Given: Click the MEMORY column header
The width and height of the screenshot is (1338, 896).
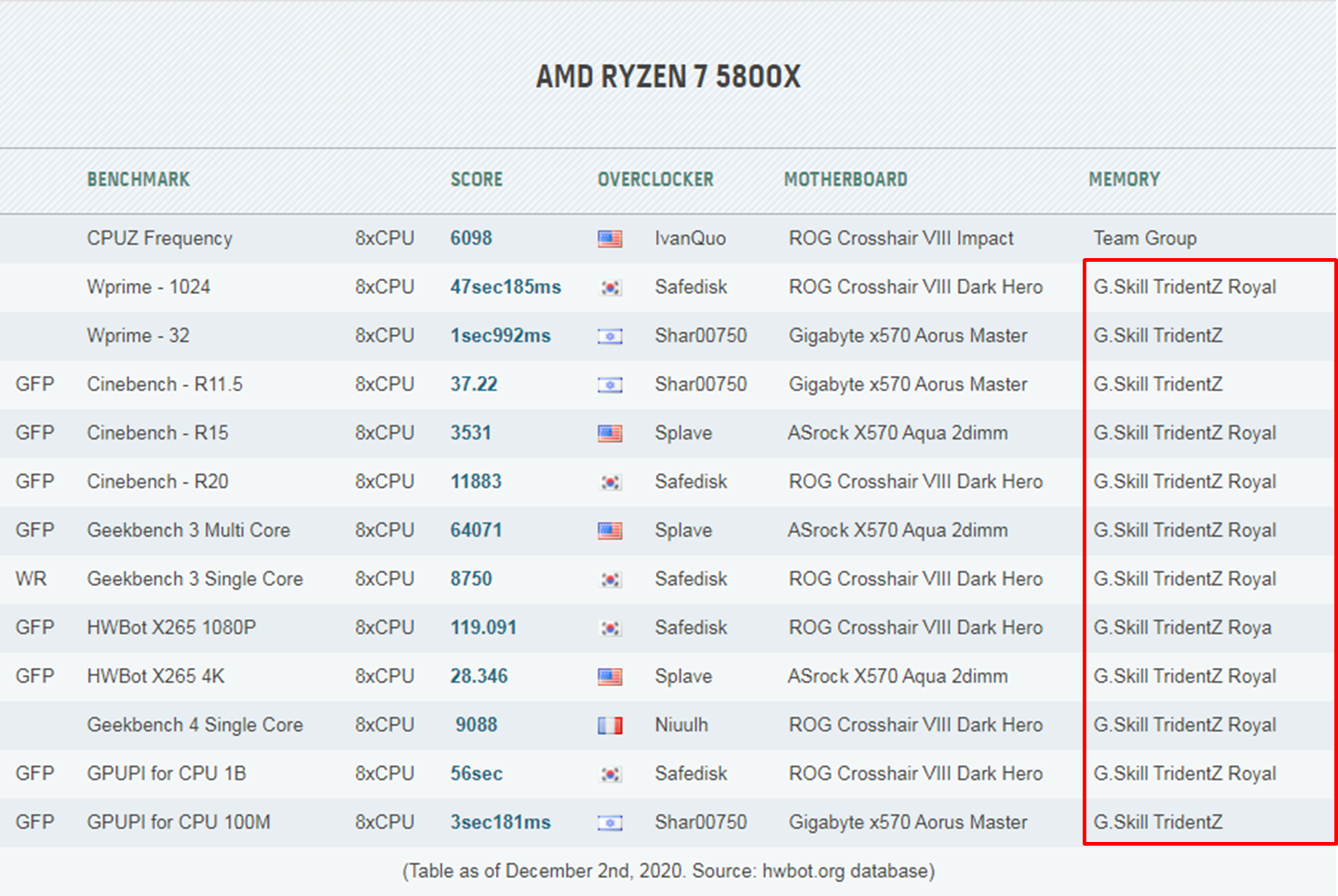Looking at the screenshot, I should (1123, 179).
